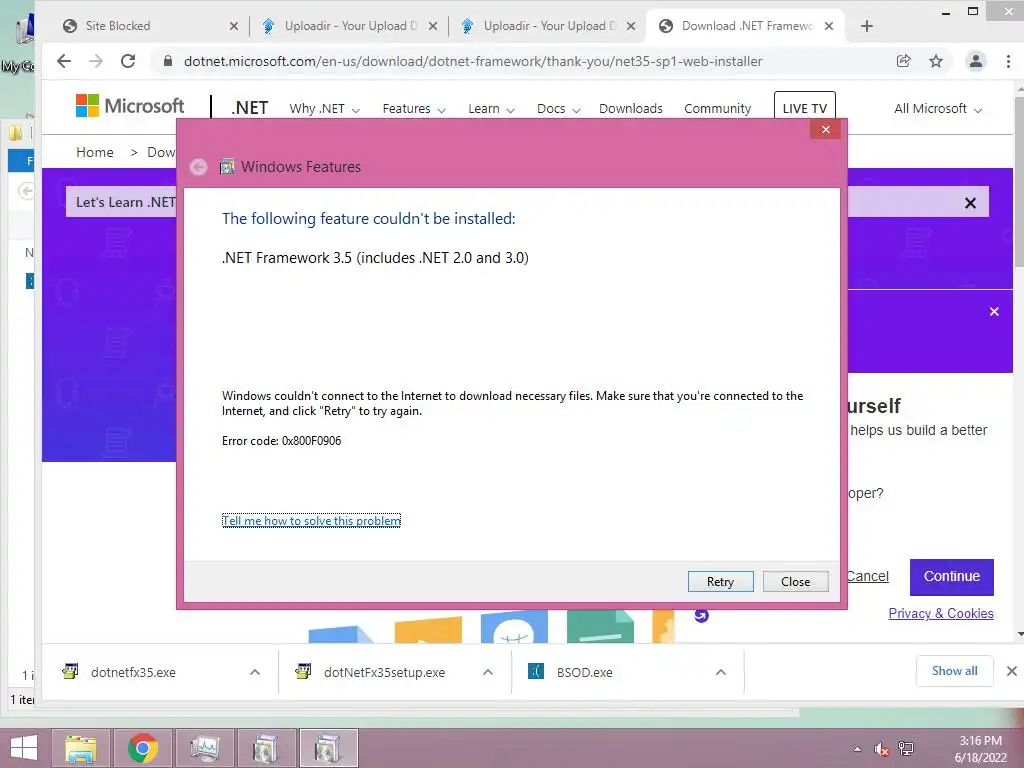The width and height of the screenshot is (1024, 768).
Task: Click the taskbar clock and date
Action: click(980, 749)
